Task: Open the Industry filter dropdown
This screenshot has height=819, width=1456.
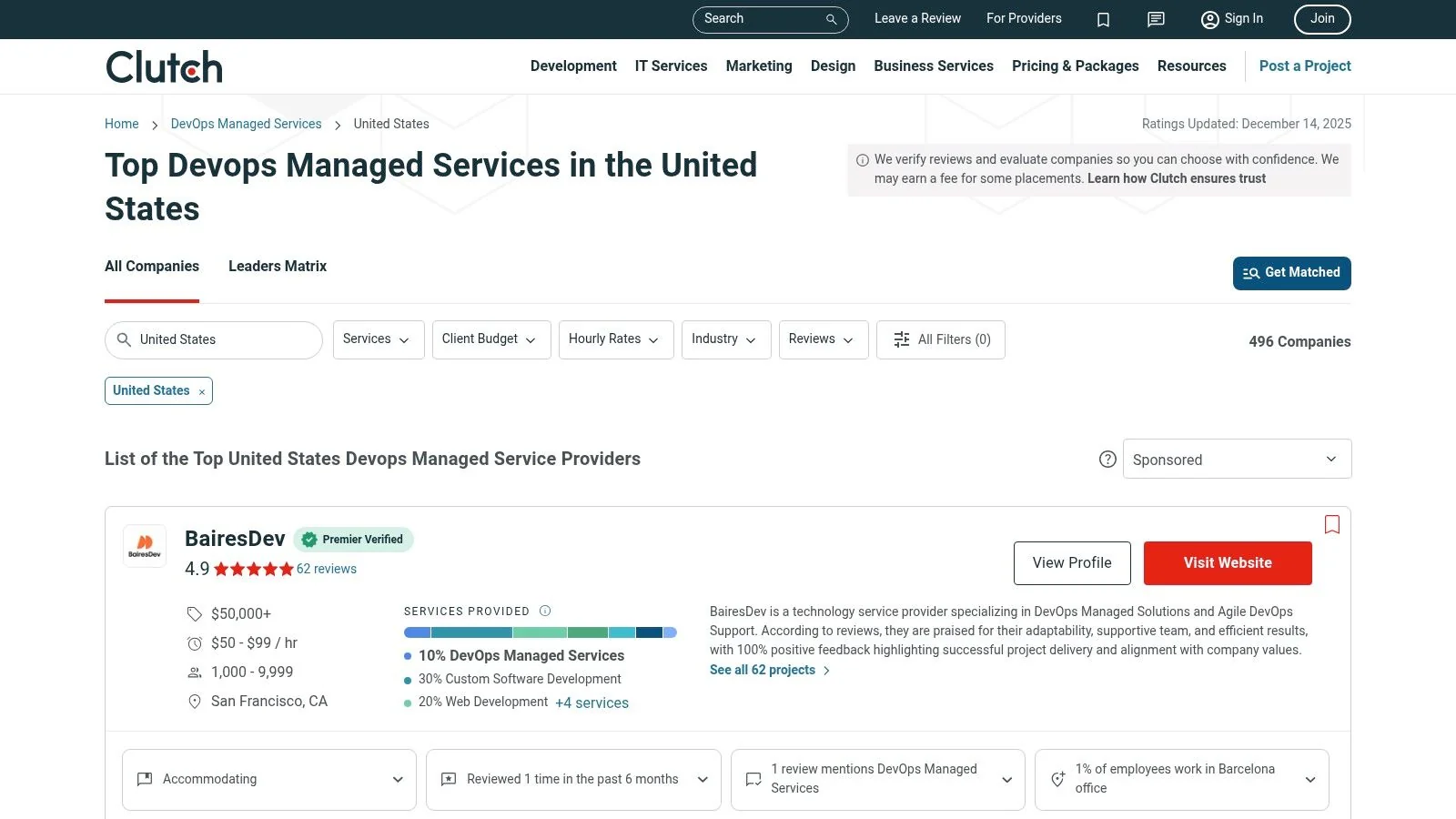Action: coord(725,339)
